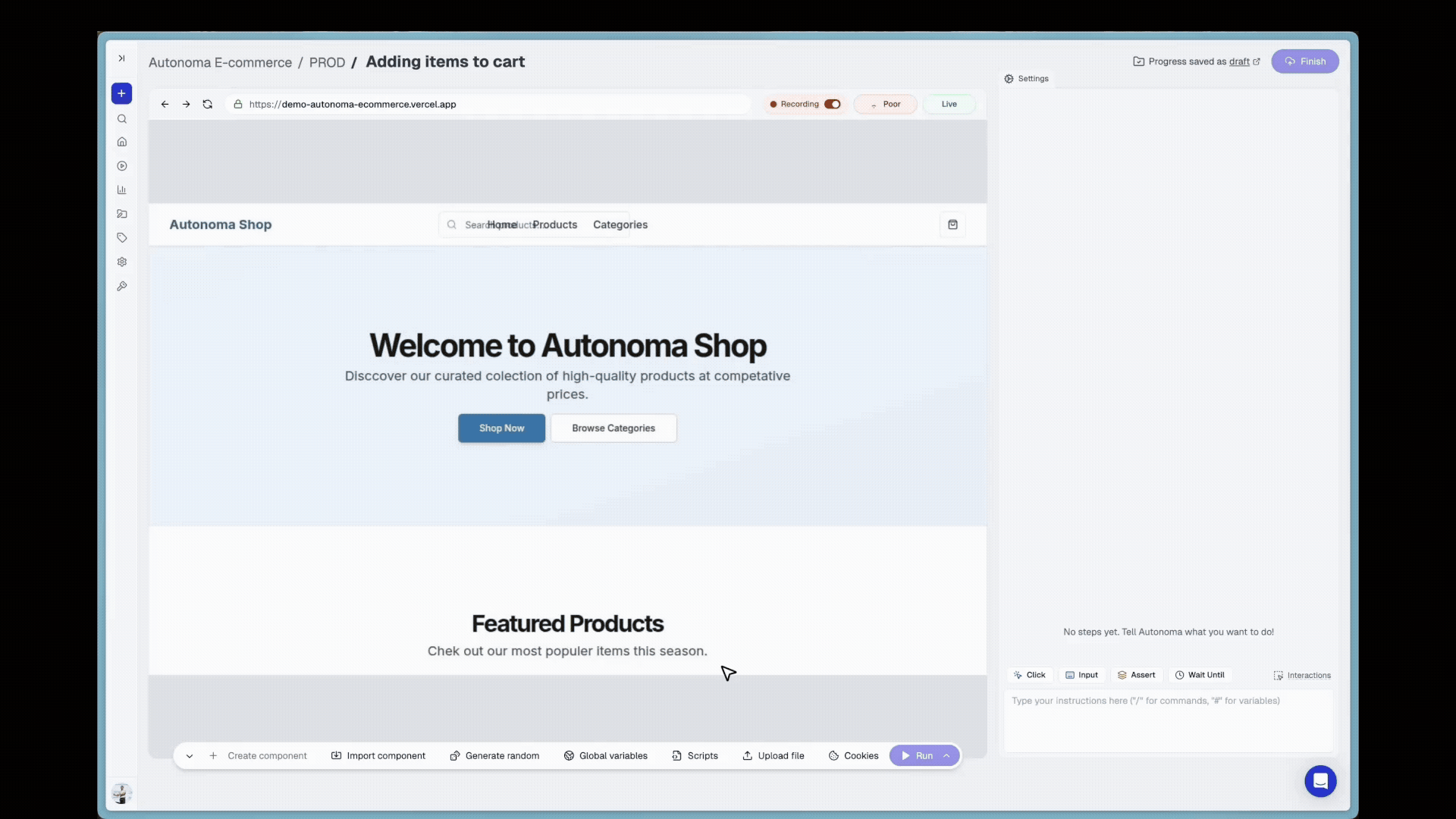
Task: Click the Cookies option in the bottom toolbar
Action: coord(853,755)
